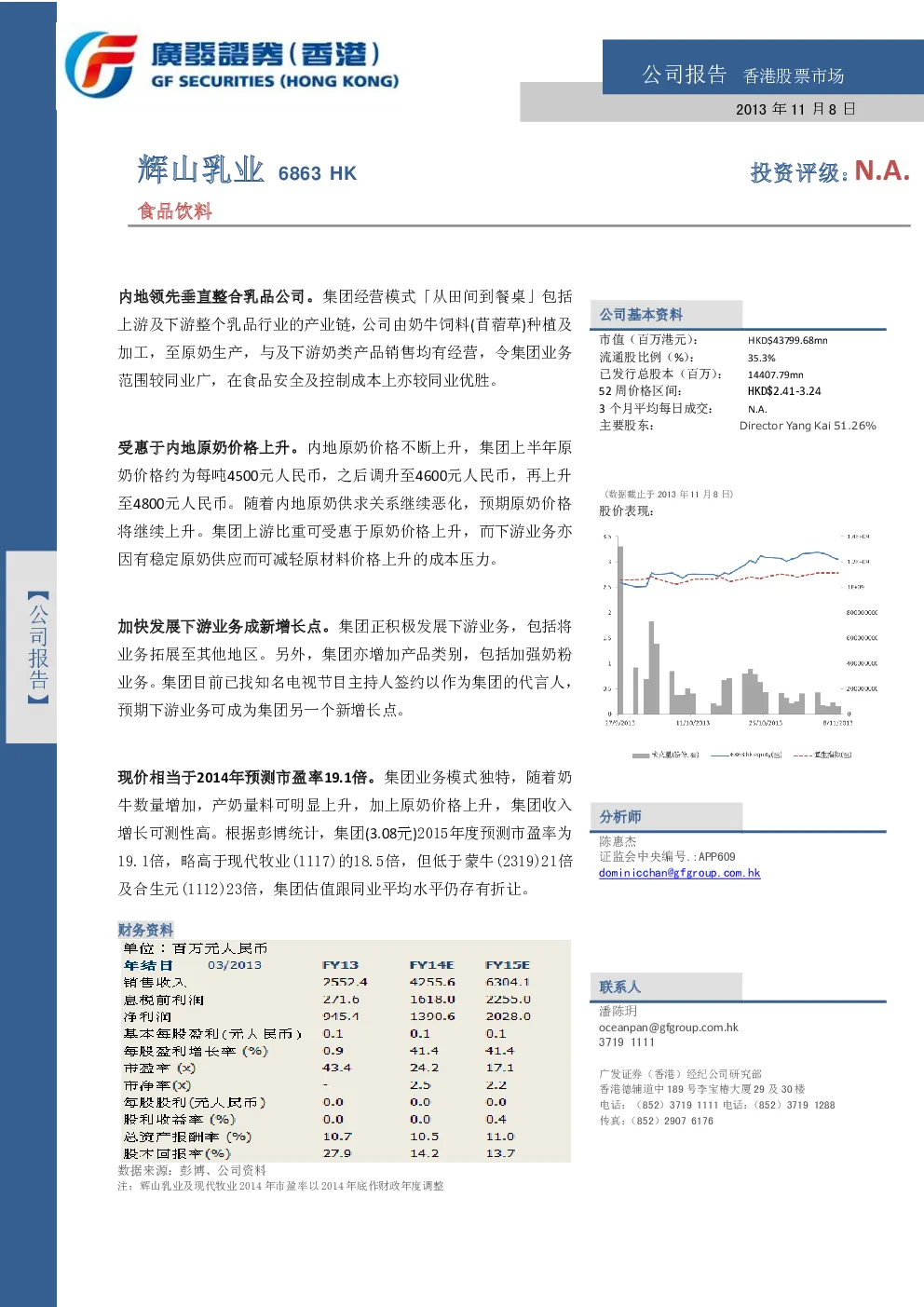The image size is (924, 1307).
Task: Select the free-float value '35.3%'
Action: click(x=761, y=358)
